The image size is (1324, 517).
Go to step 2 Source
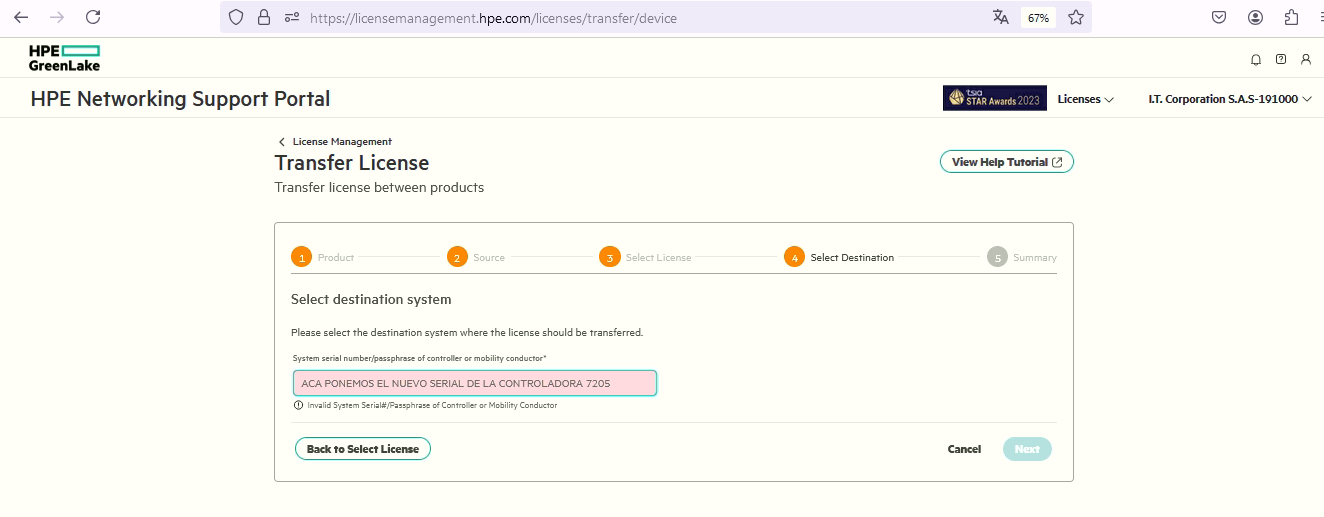tap(457, 257)
